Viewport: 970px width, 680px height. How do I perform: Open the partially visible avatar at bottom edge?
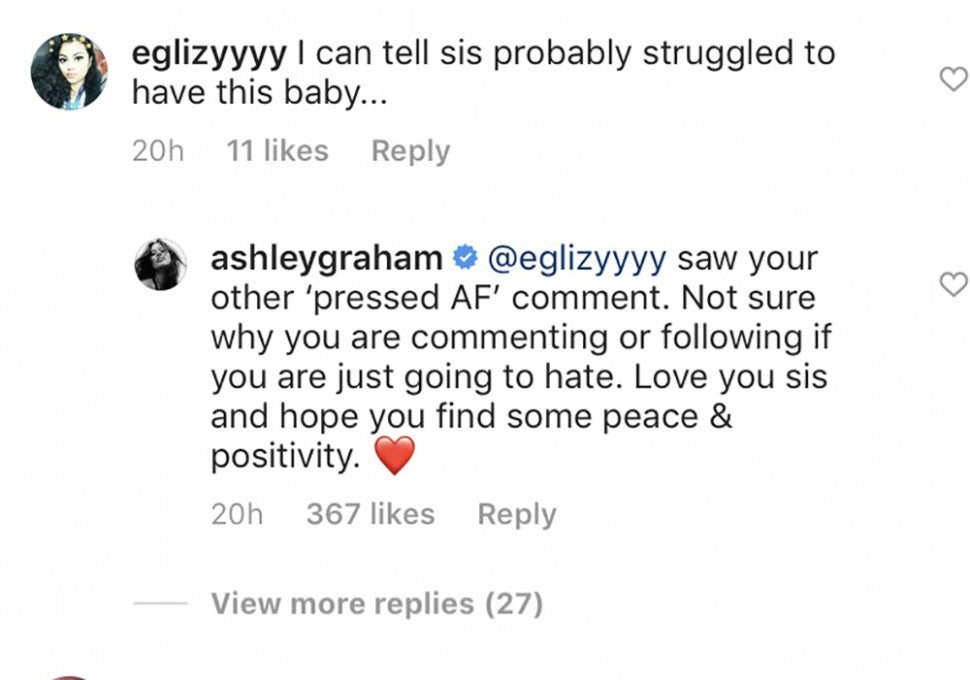(x=70, y=677)
